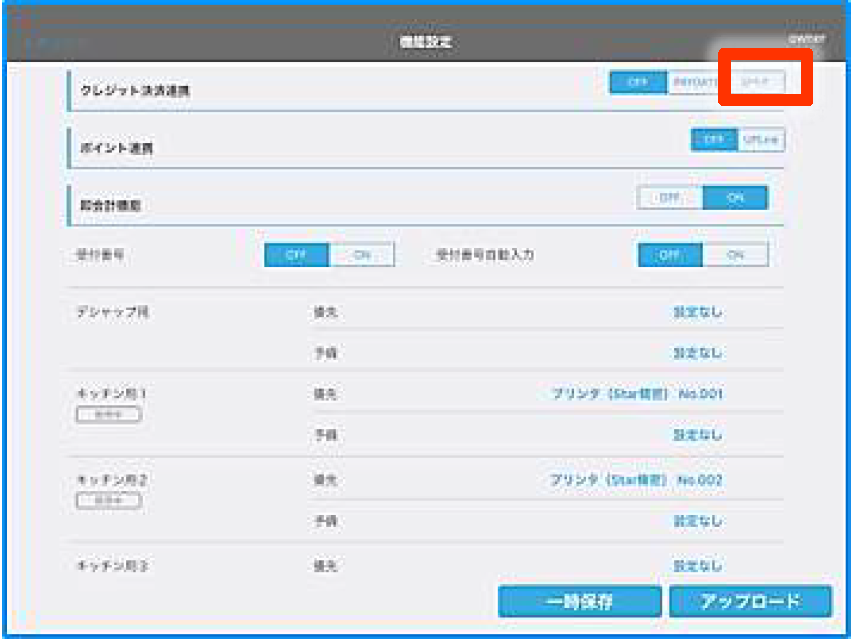Open デシャップ用 priority (優先) printer setting
852x640 pixels.
pyautogui.click(x=697, y=312)
